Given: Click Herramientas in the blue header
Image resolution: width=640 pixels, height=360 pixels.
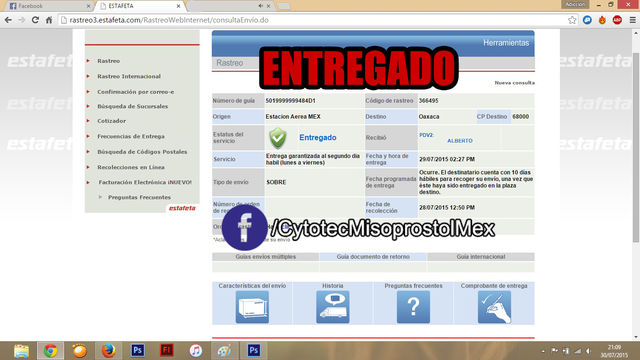Looking at the screenshot, I should [x=506, y=43].
